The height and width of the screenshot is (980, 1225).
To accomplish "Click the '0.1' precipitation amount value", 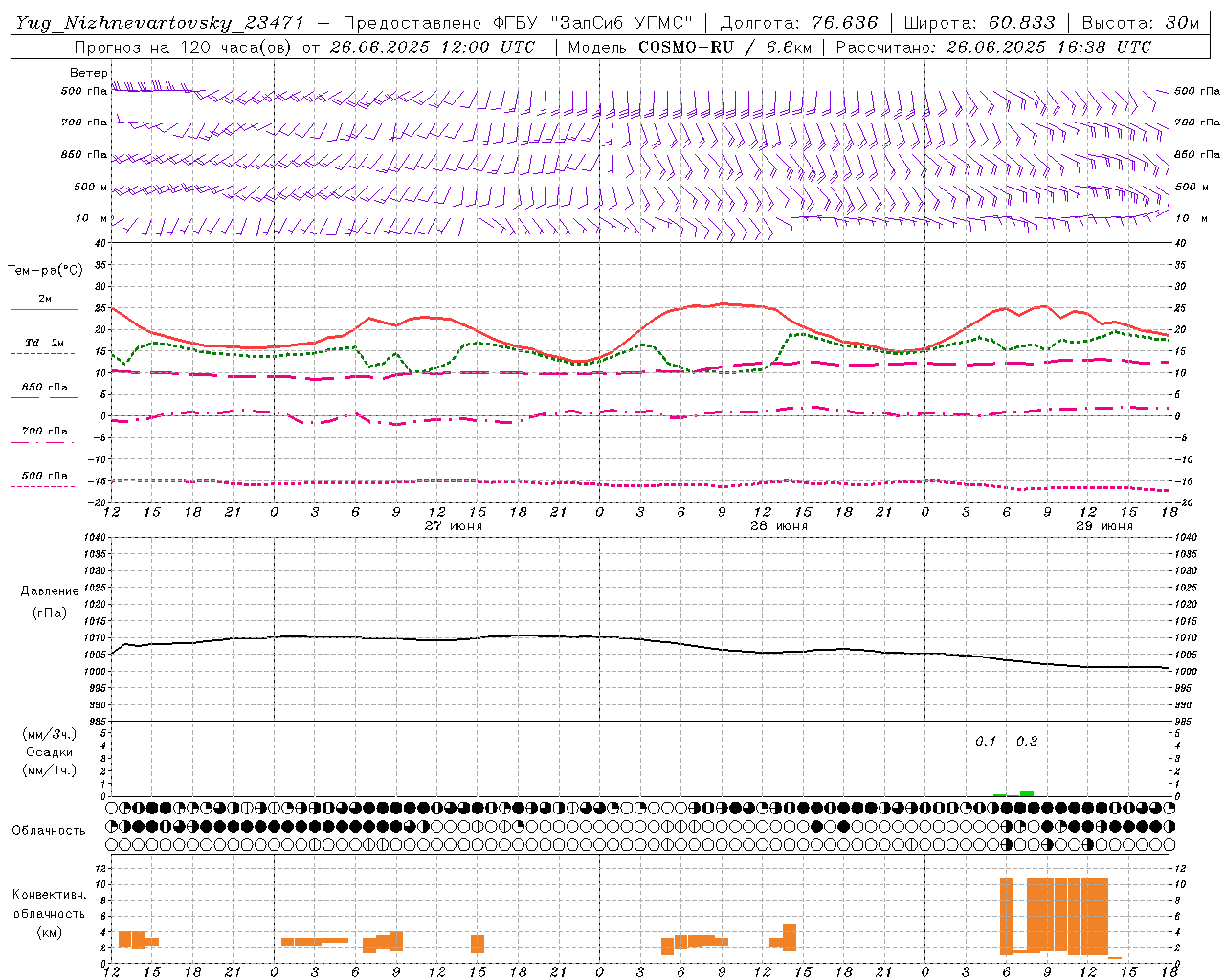I will coord(986,742).
